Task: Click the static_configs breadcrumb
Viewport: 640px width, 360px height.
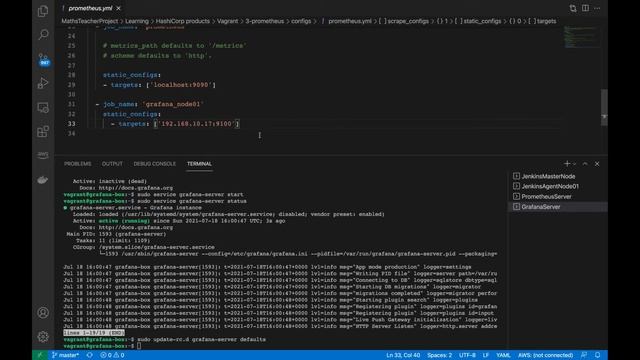Action: coord(478,21)
